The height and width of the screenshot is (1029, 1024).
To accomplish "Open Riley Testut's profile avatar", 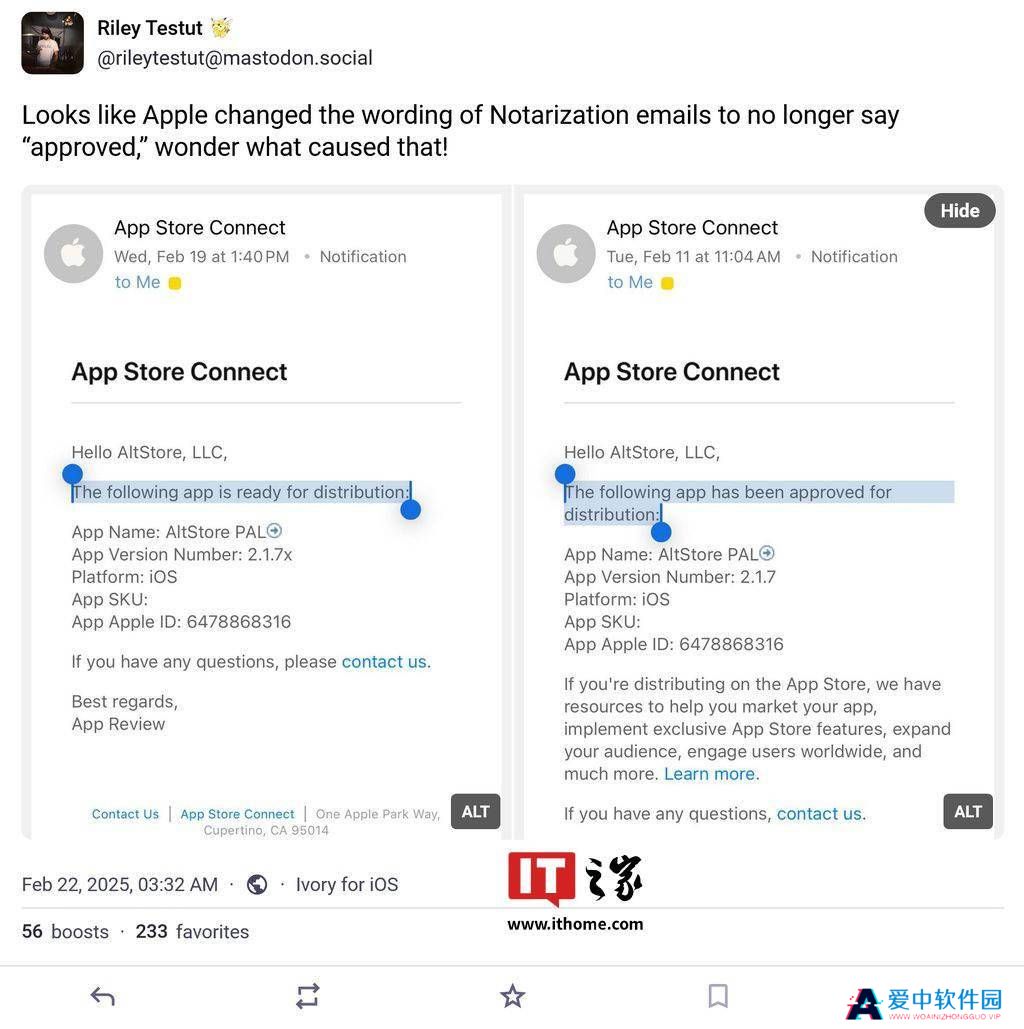I will pos(53,43).
